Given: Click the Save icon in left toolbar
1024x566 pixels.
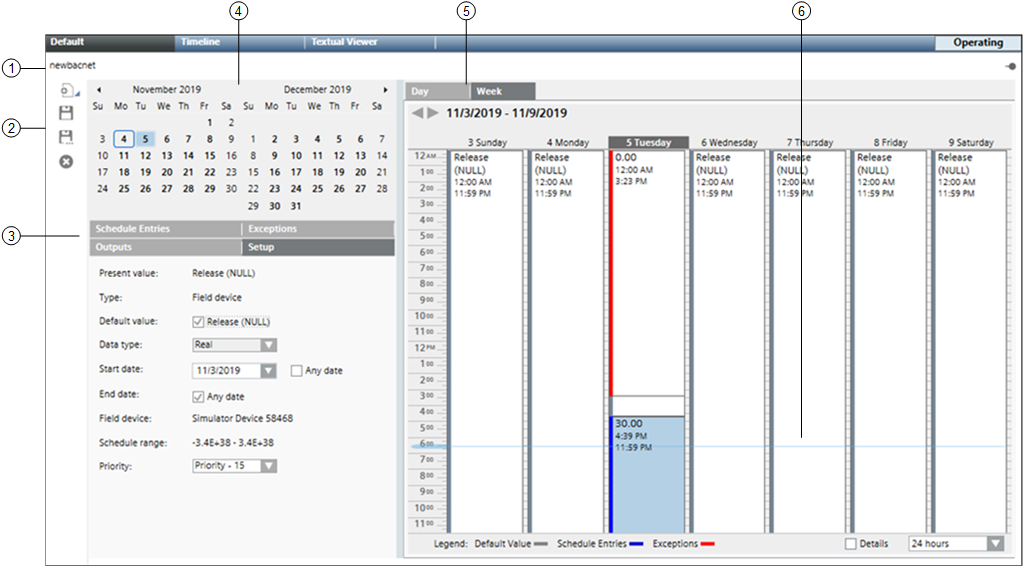Looking at the screenshot, I should click(x=67, y=113).
